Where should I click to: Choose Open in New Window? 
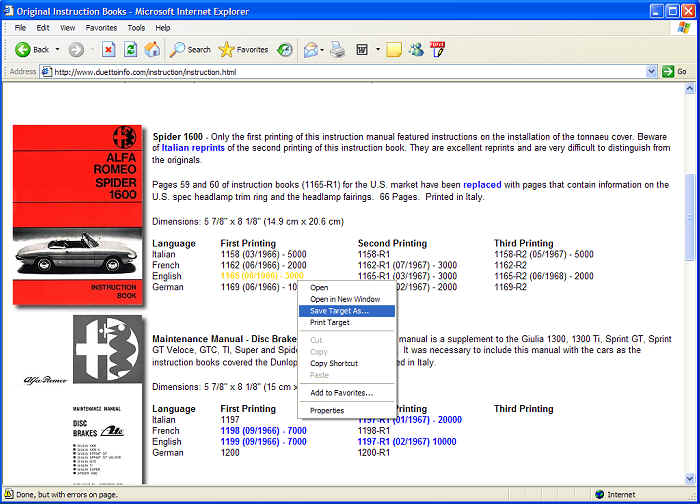[347, 300]
